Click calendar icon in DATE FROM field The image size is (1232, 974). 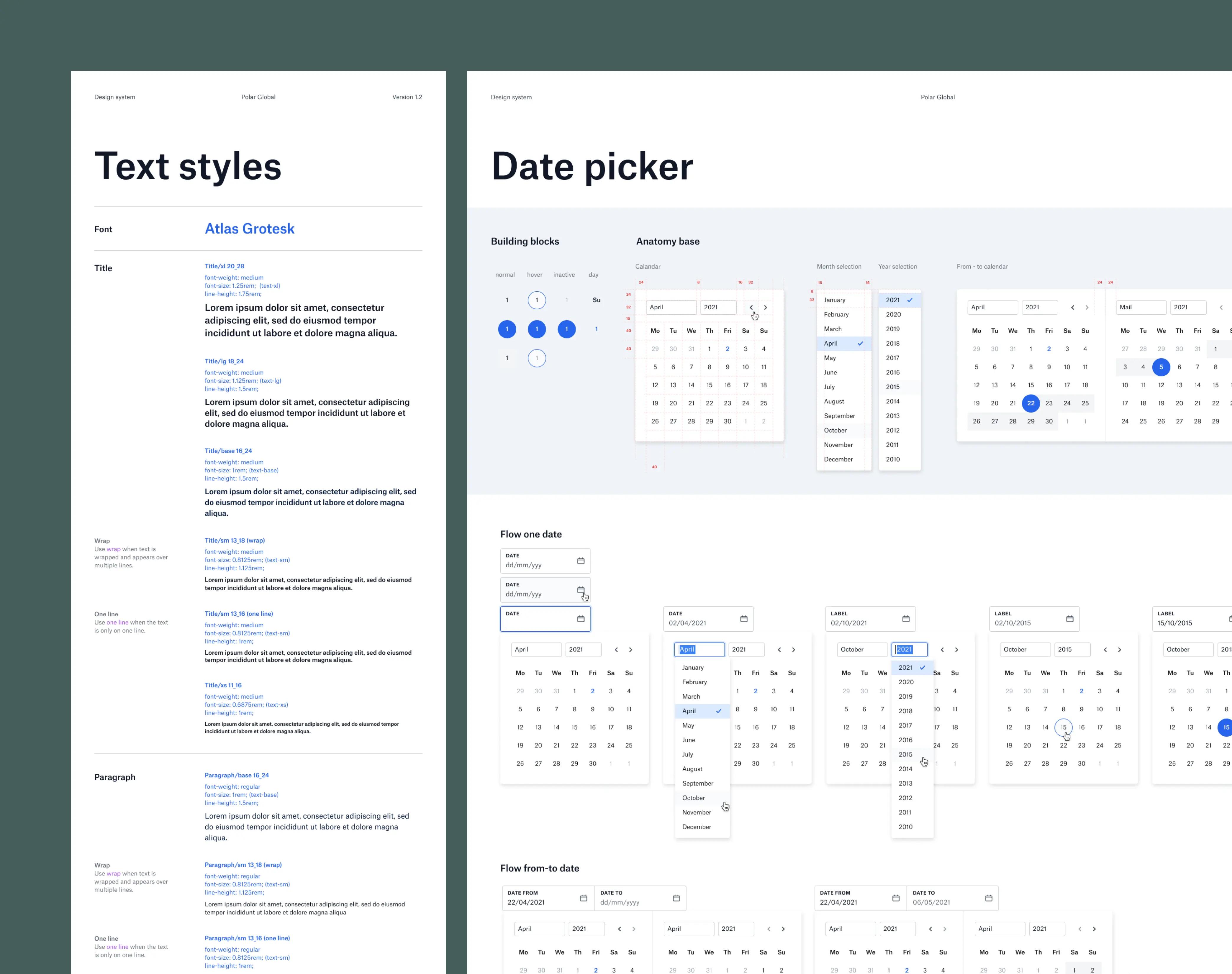pyautogui.click(x=584, y=898)
